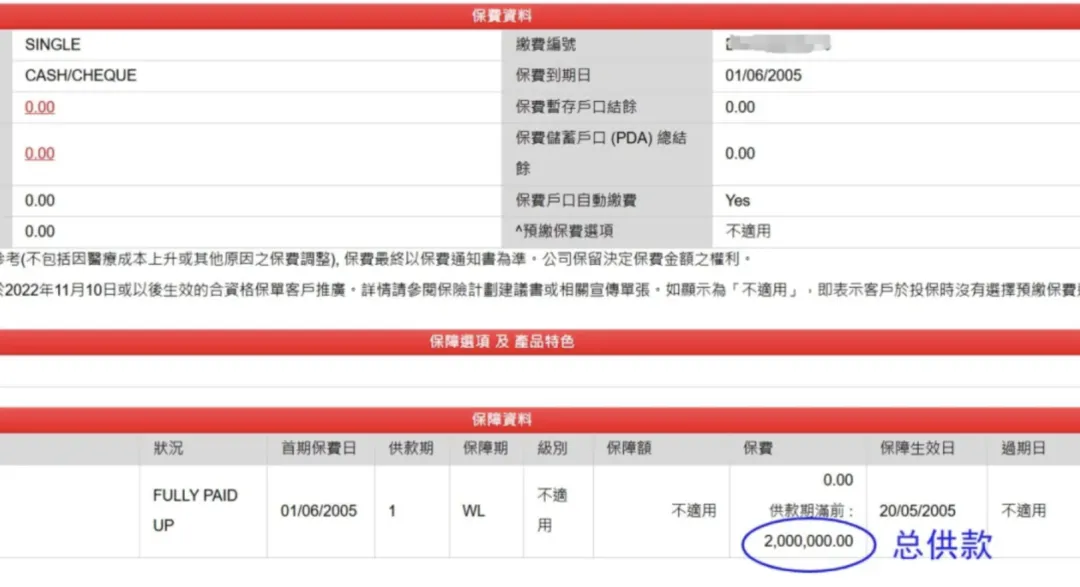This screenshot has height=587, width=1080.
Task: Click the blue 总供款 annotation text
Action: pos(942,544)
